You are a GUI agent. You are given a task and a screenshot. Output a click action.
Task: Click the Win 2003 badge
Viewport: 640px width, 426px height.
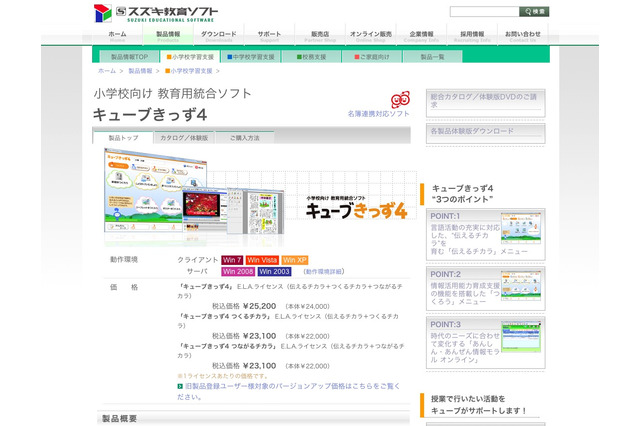[x=274, y=271]
